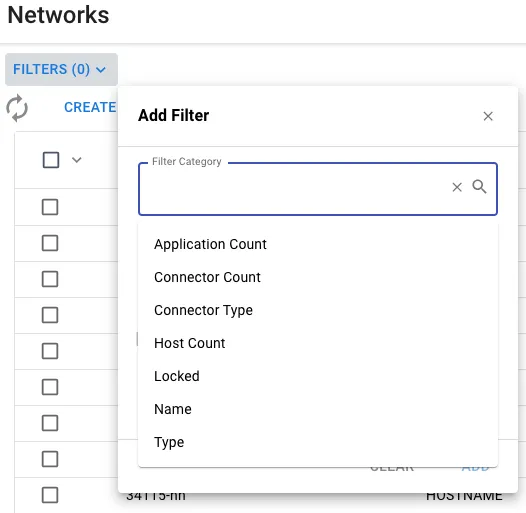Click the refresh networks icon
The width and height of the screenshot is (526, 513).
pos(17,108)
